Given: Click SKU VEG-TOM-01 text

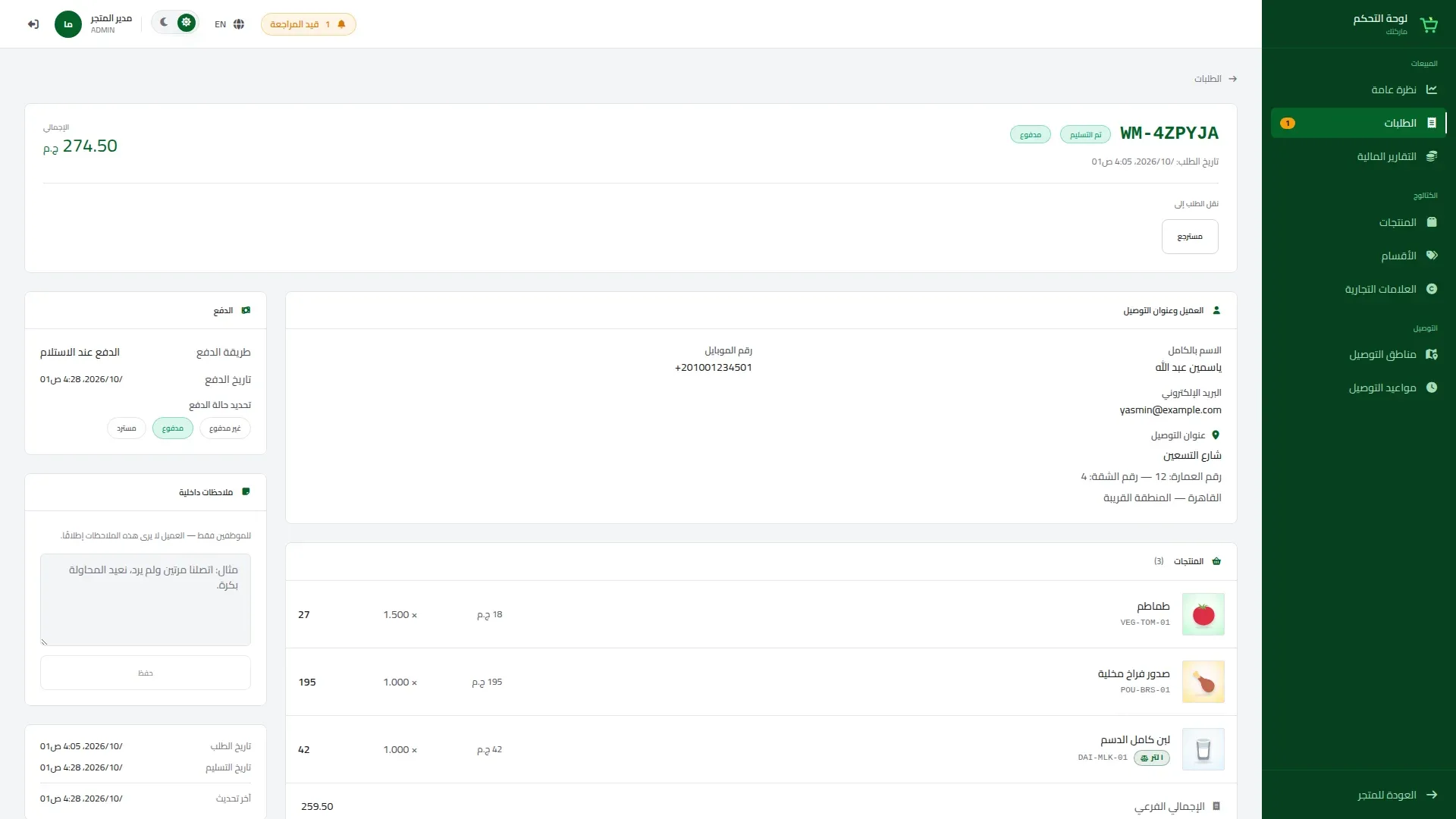Looking at the screenshot, I should (1145, 623).
